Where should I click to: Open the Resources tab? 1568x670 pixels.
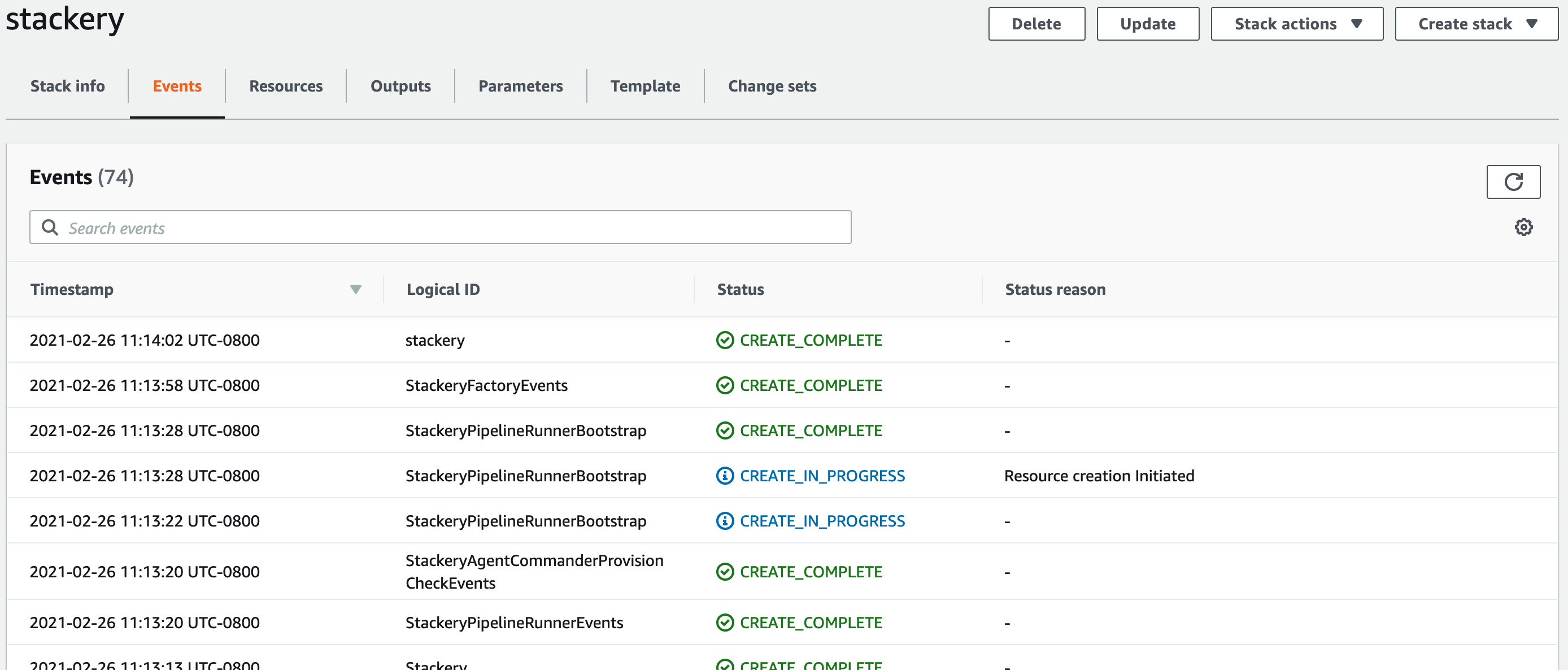point(285,86)
